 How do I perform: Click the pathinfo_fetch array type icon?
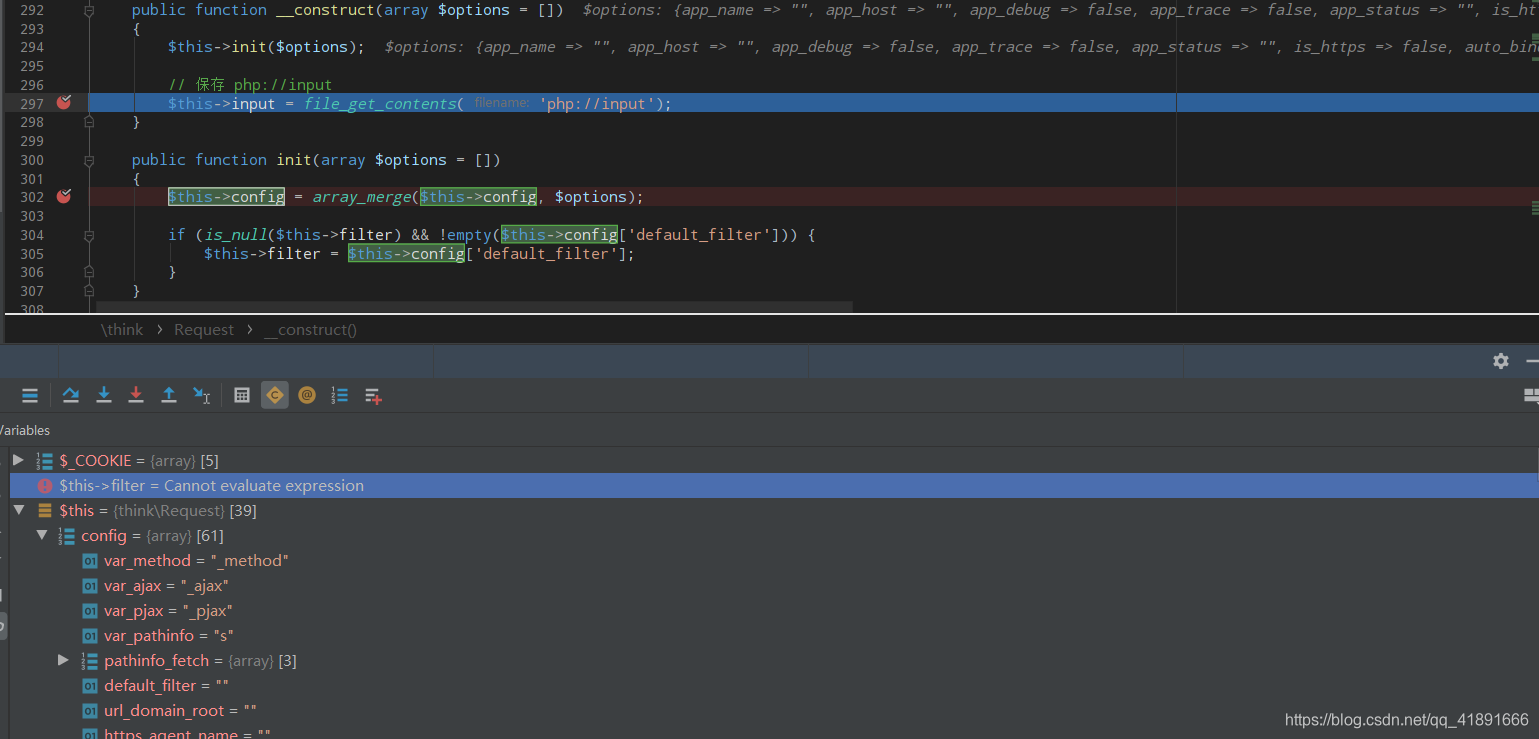tap(90, 660)
